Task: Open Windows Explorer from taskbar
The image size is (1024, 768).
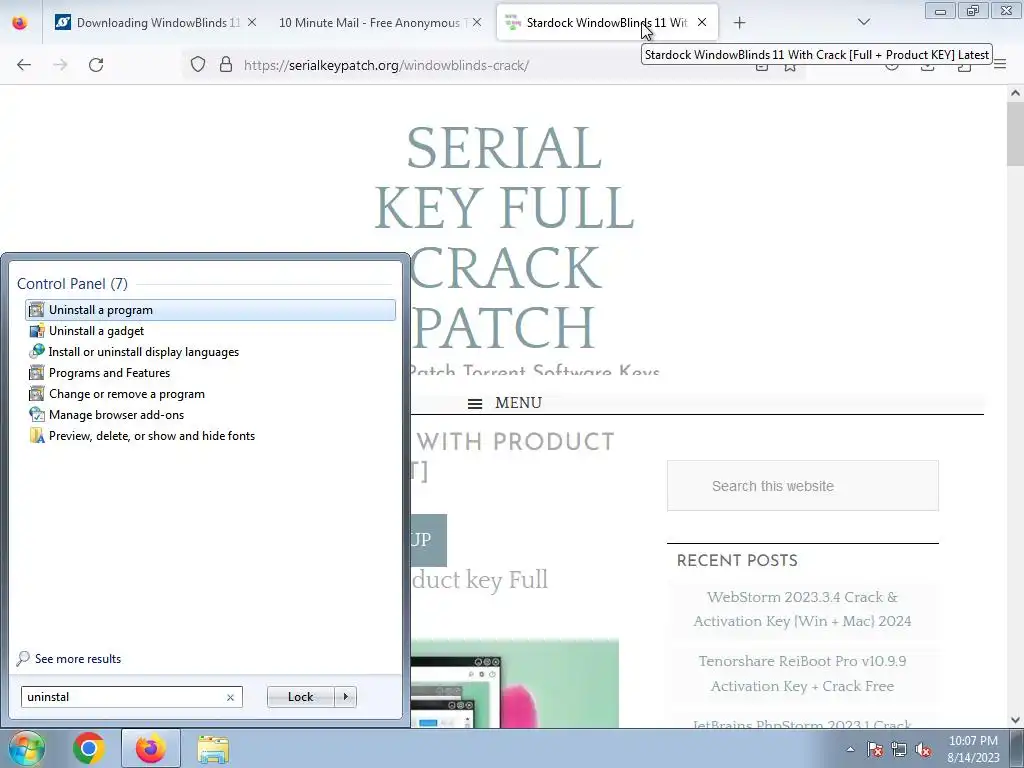Action: click(x=213, y=749)
